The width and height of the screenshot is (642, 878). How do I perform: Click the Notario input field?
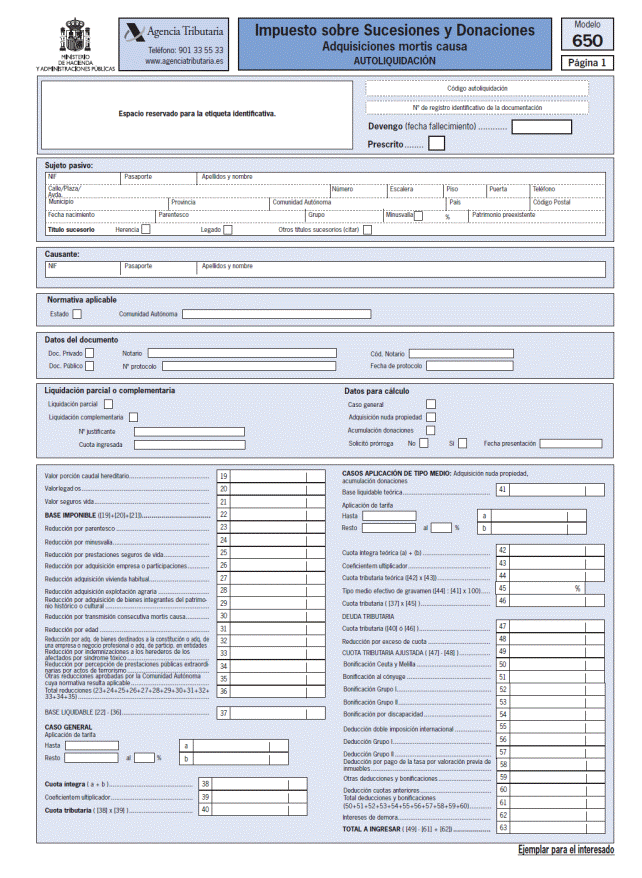click(x=242, y=353)
